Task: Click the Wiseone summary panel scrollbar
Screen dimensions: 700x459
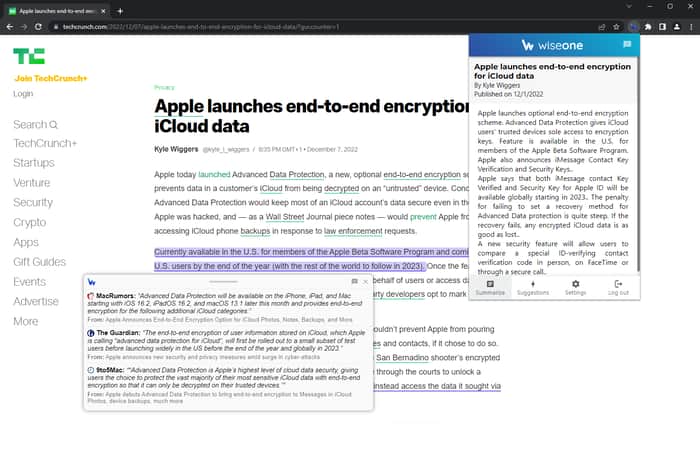Action: [x=638, y=164]
